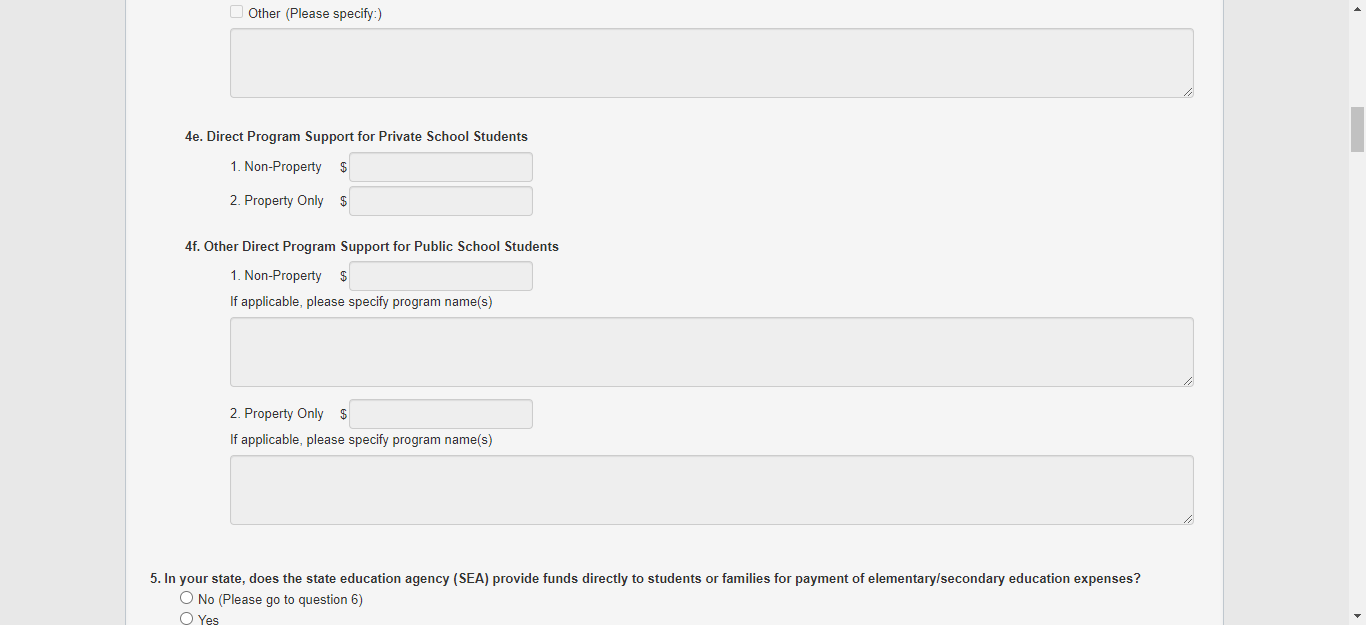
Task: Click the 4e Property Only dollar field
Action: [441, 201]
